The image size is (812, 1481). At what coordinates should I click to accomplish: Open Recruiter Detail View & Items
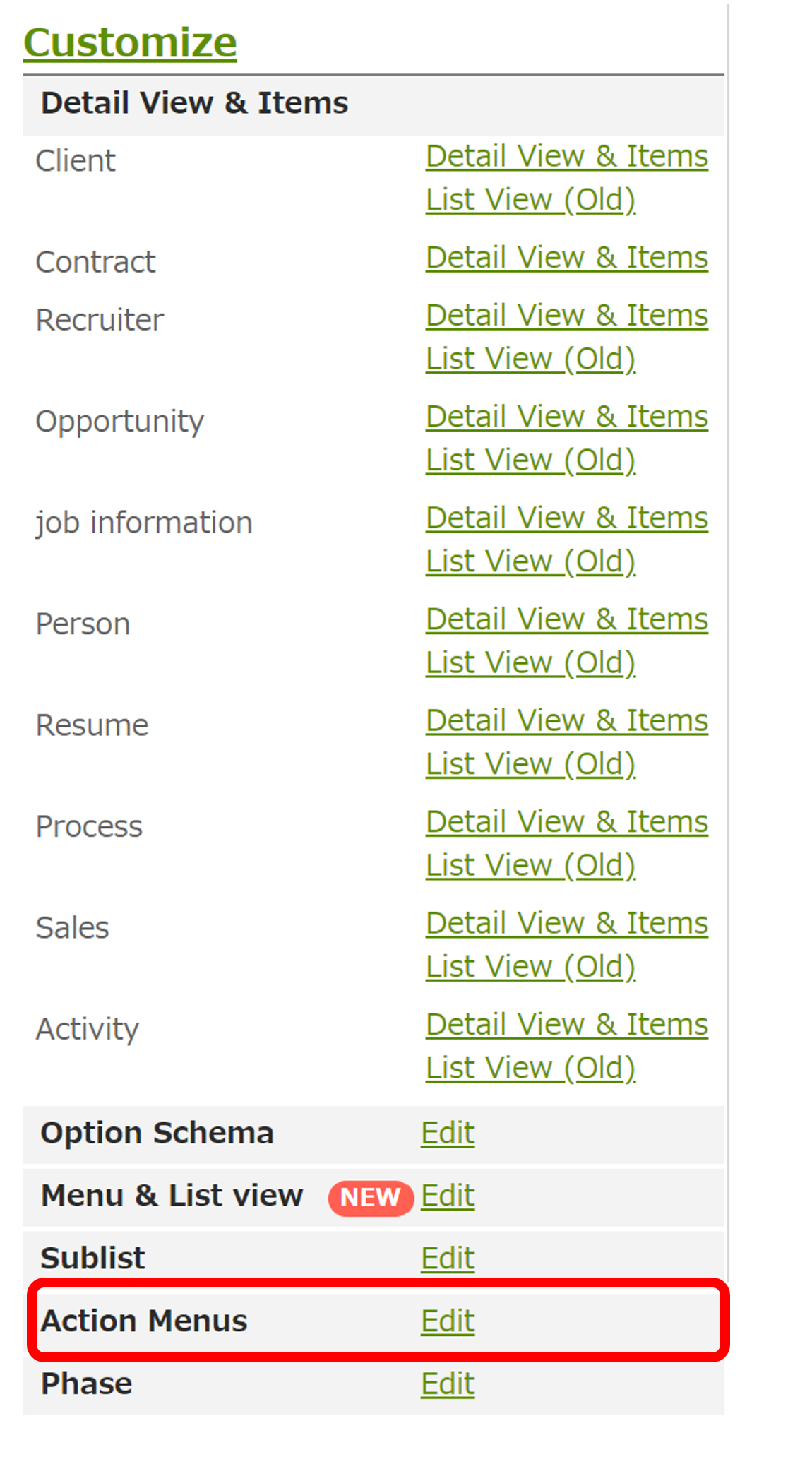(566, 316)
